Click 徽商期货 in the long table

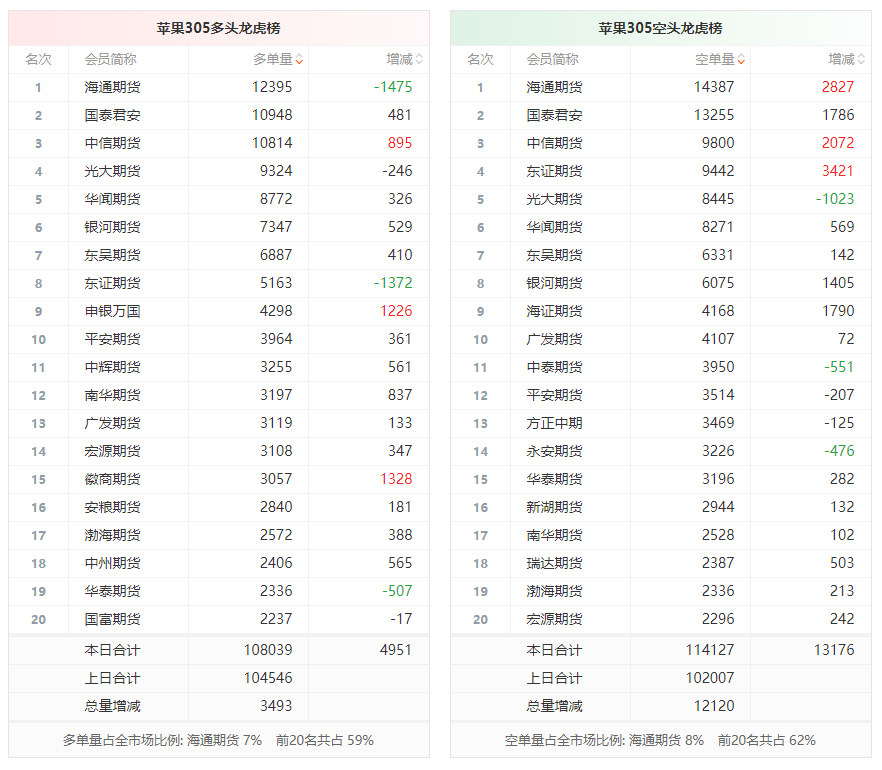(x=112, y=479)
